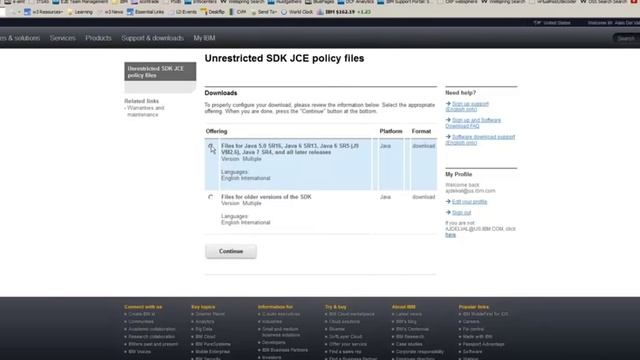Open the Sign up support help link

pyautogui.click(x=467, y=107)
